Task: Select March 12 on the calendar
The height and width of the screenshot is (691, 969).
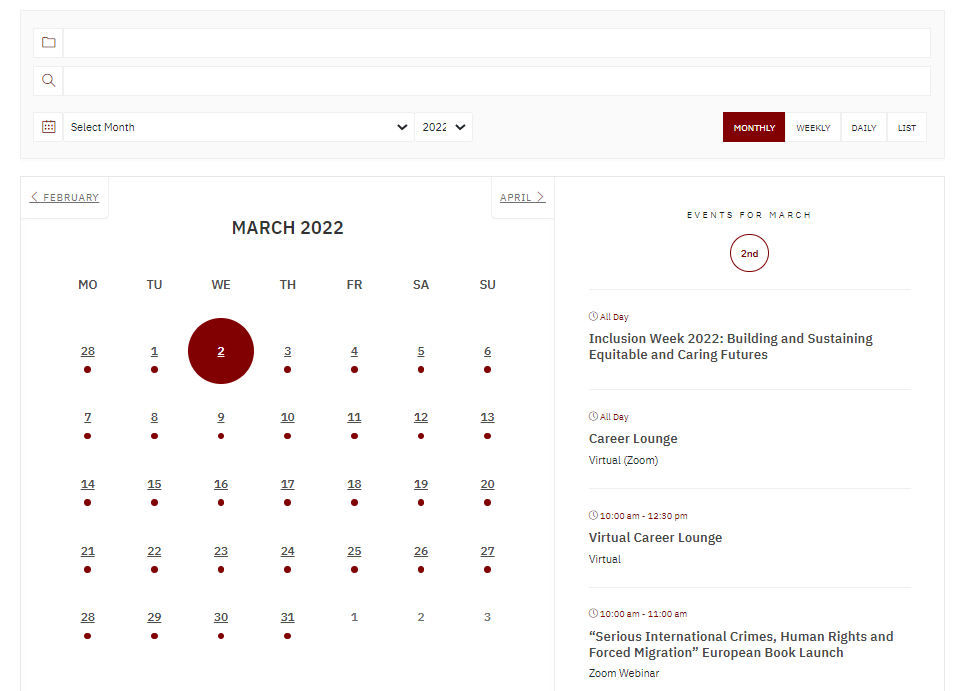Action: coord(421,418)
